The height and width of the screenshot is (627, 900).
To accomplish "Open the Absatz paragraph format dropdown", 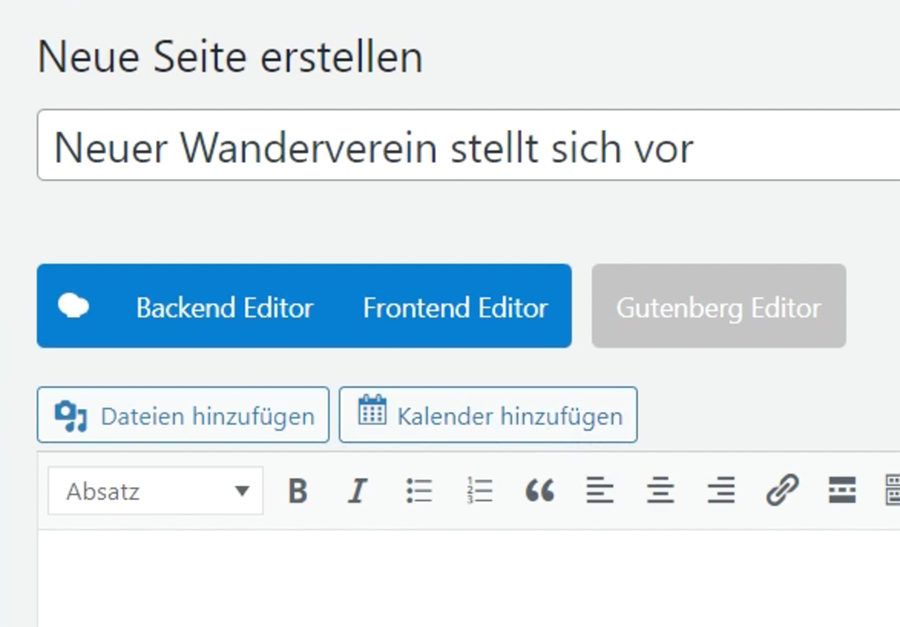I will [x=156, y=491].
